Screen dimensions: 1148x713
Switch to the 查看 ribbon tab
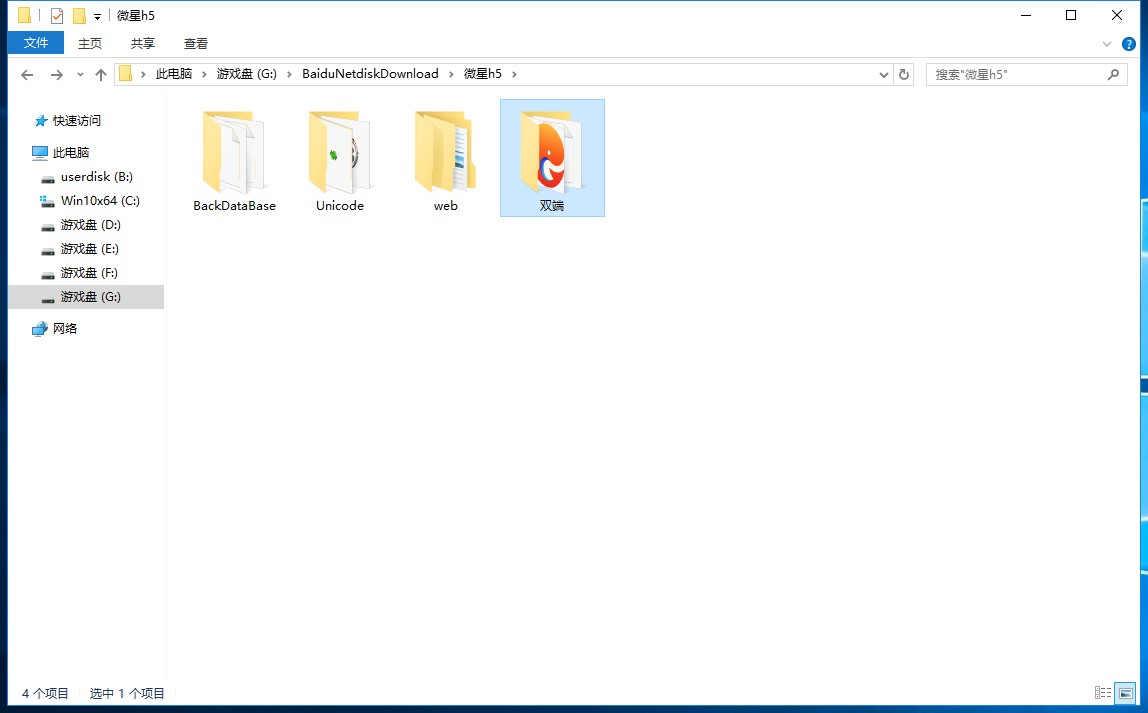click(x=196, y=43)
